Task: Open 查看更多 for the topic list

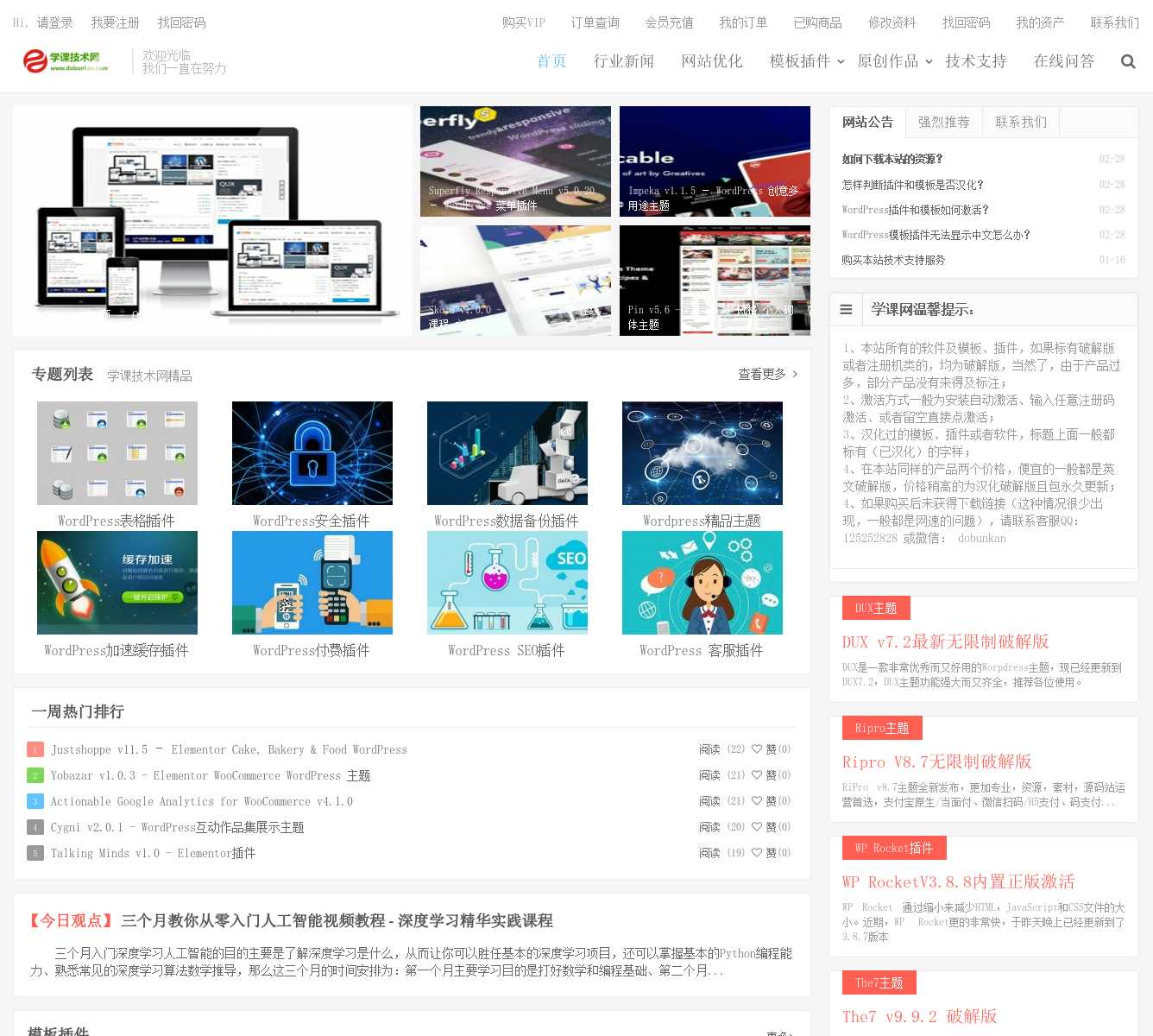Action: pos(768,374)
